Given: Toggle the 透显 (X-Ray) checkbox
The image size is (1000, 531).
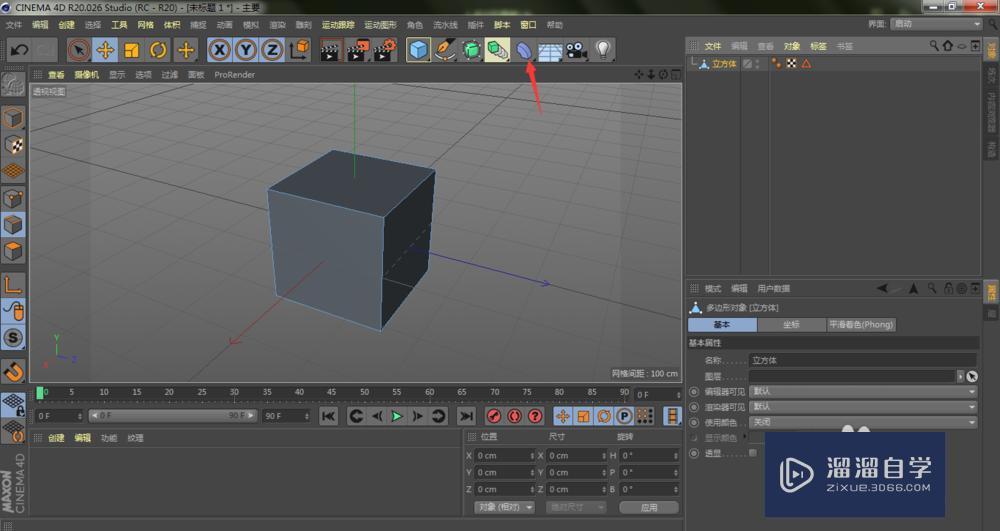Looking at the screenshot, I should coord(753,453).
